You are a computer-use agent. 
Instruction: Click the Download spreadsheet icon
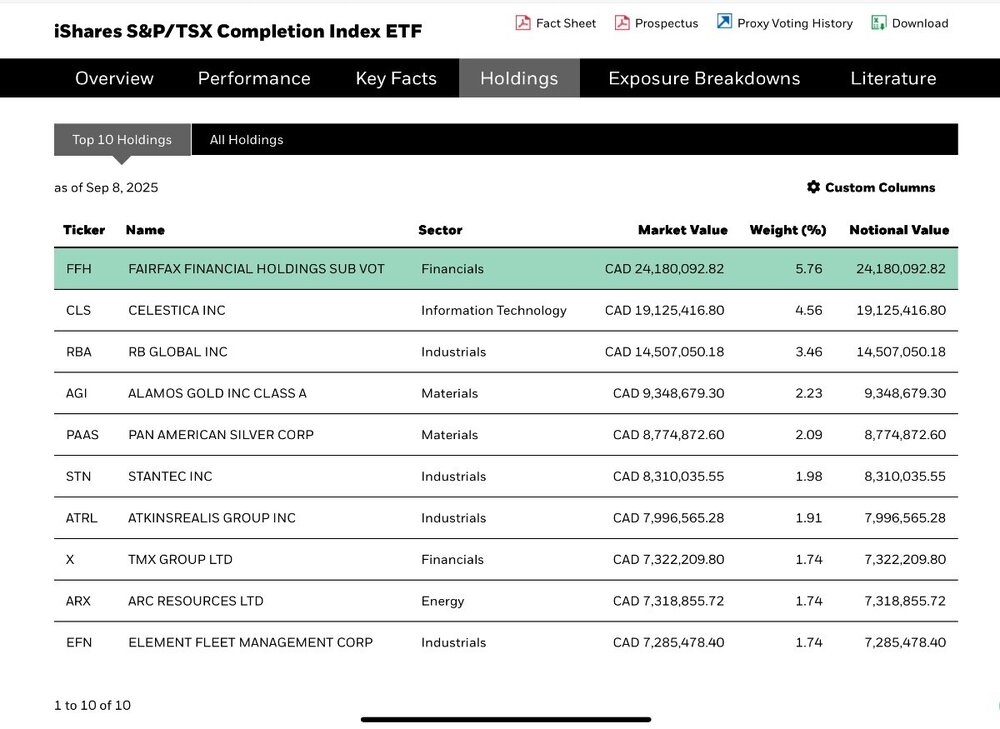pyautogui.click(x=879, y=23)
